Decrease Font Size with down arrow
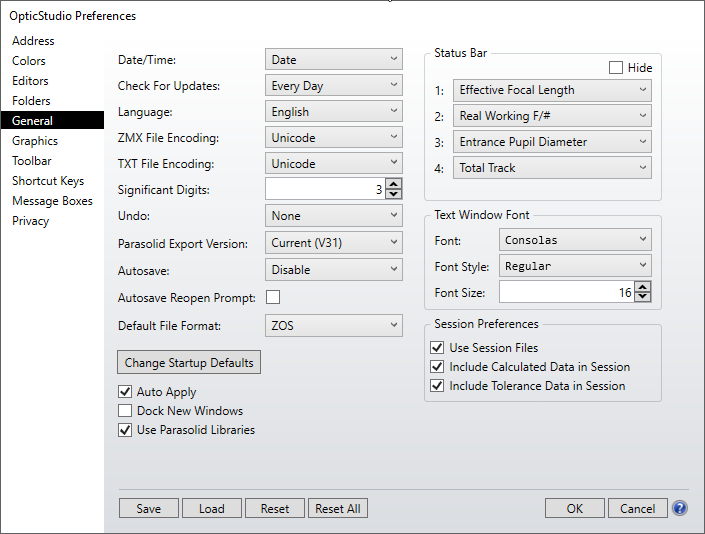The image size is (705, 534). pos(642,297)
